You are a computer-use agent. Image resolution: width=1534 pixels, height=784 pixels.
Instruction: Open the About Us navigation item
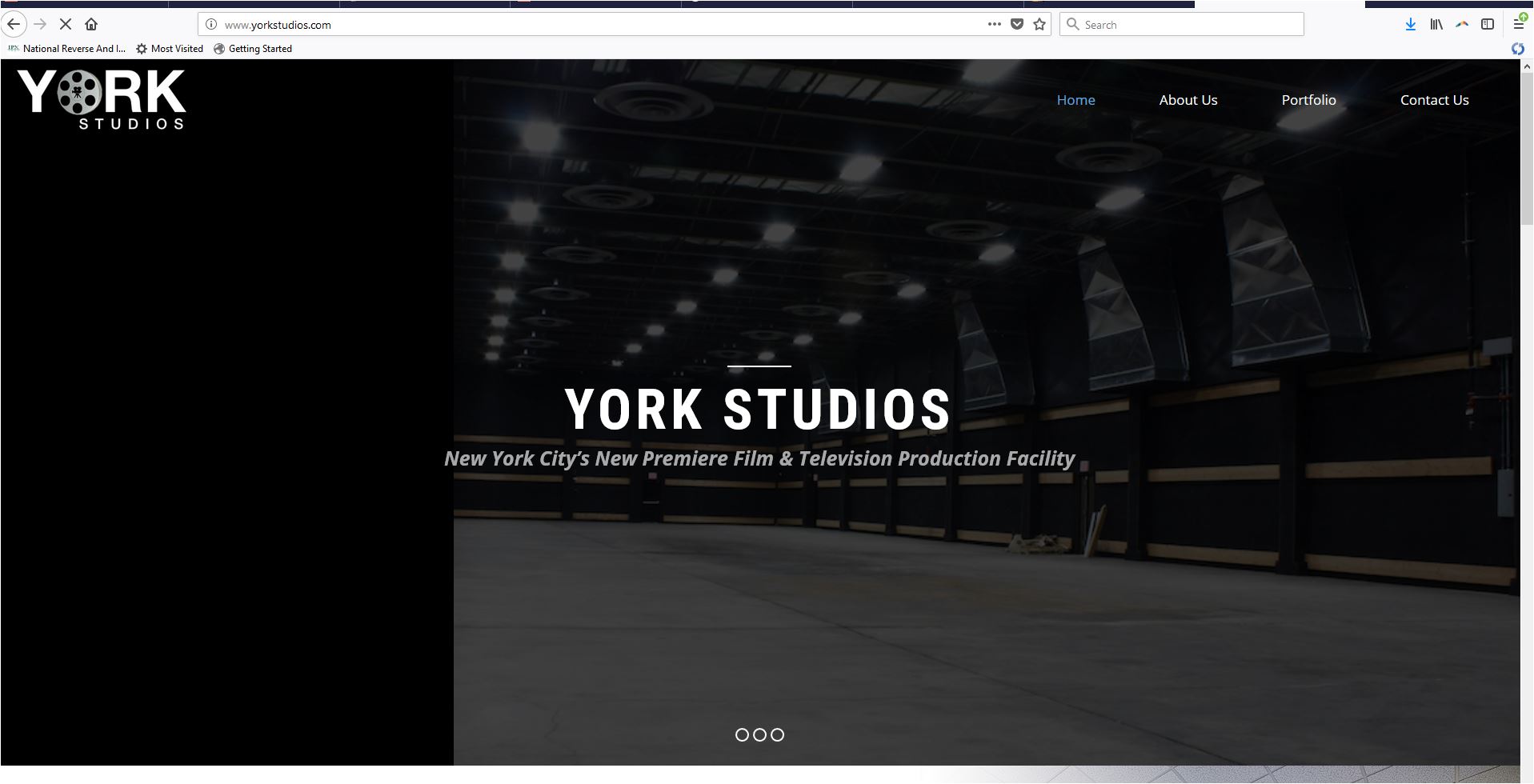(1188, 100)
